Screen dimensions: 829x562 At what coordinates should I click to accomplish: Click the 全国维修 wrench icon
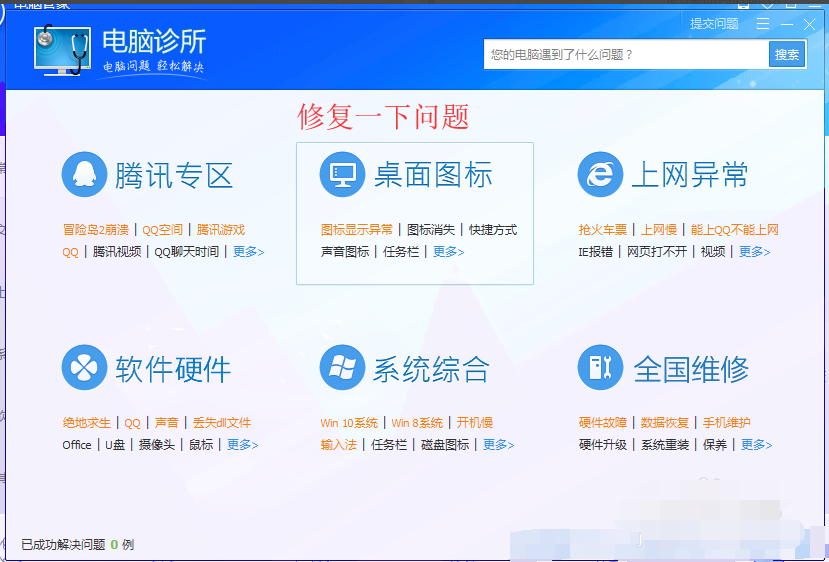coord(601,367)
